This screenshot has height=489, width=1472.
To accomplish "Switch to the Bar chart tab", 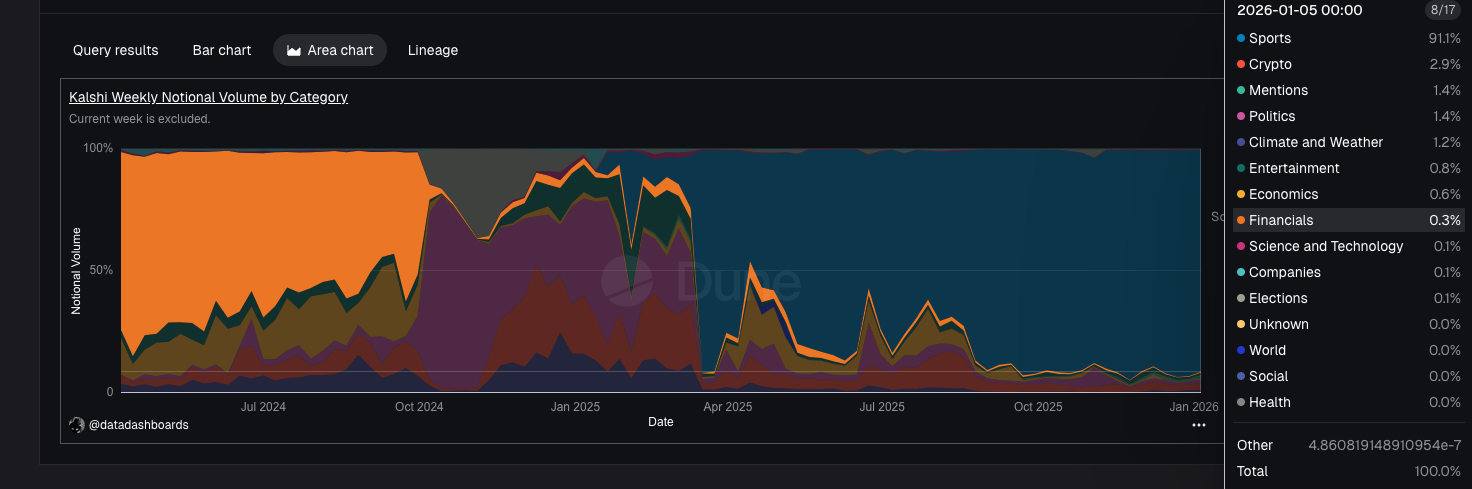I will [x=222, y=50].
